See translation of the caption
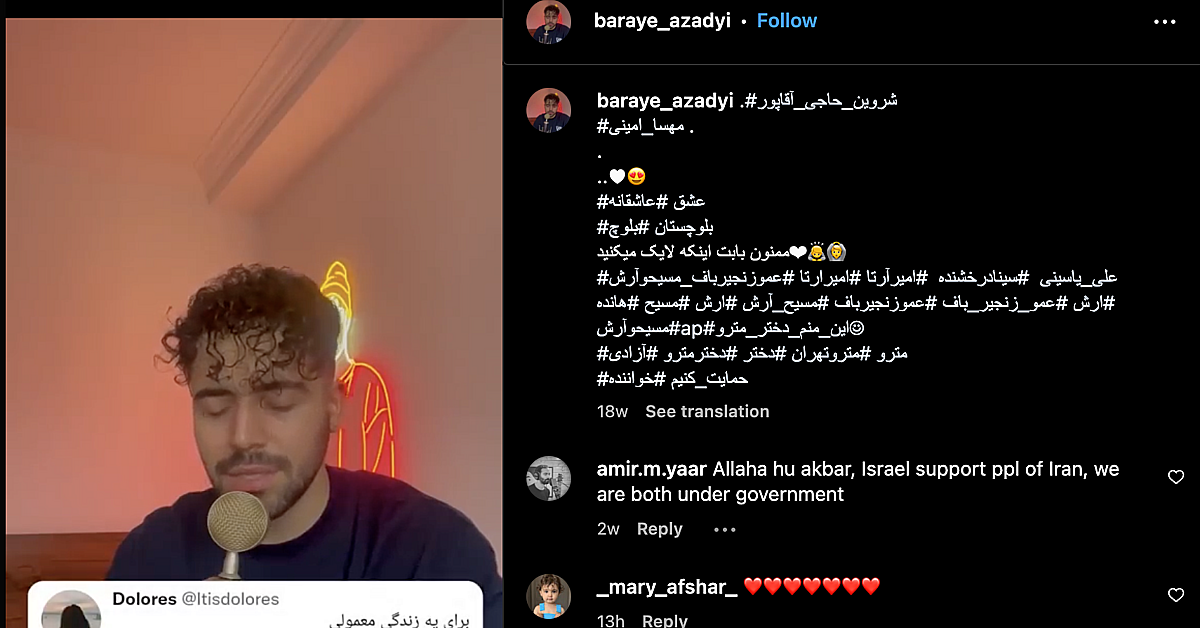Image resolution: width=1200 pixels, height=628 pixels. click(x=707, y=411)
